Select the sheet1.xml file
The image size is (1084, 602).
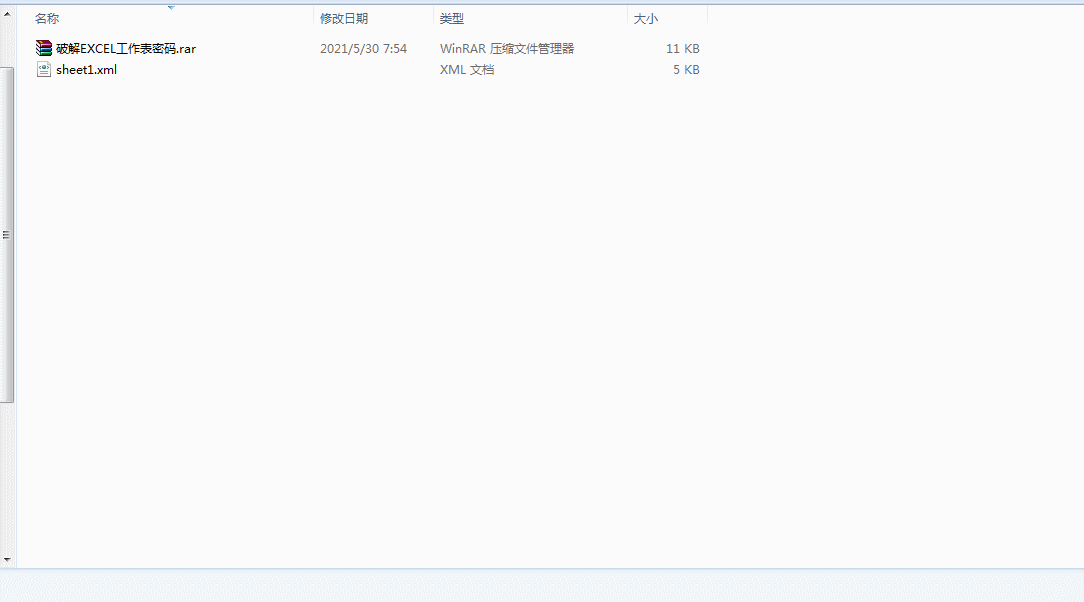pos(86,69)
